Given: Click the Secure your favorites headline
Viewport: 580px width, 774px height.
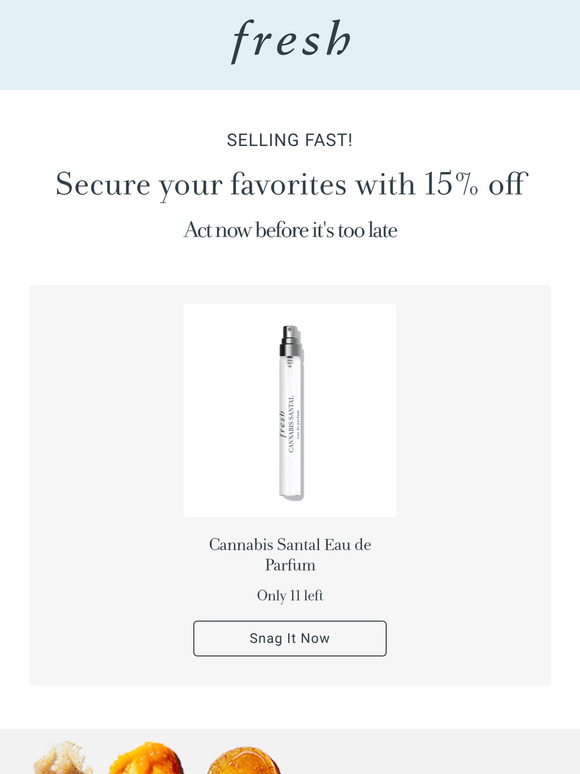Looking at the screenshot, I should pos(292,185).
